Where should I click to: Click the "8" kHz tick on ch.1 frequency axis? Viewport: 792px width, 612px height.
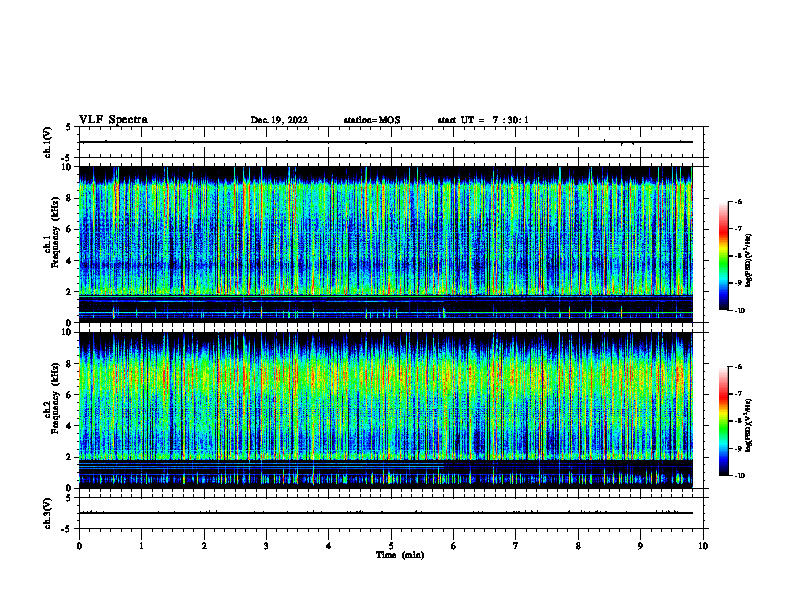click(x=69, y=198)
